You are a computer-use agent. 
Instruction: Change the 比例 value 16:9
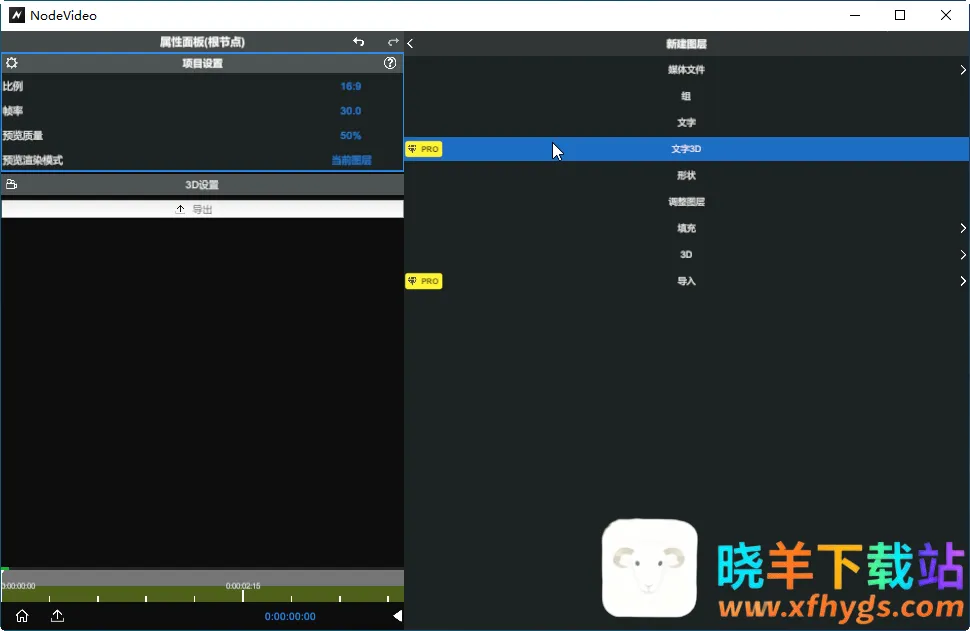(350, 87)
